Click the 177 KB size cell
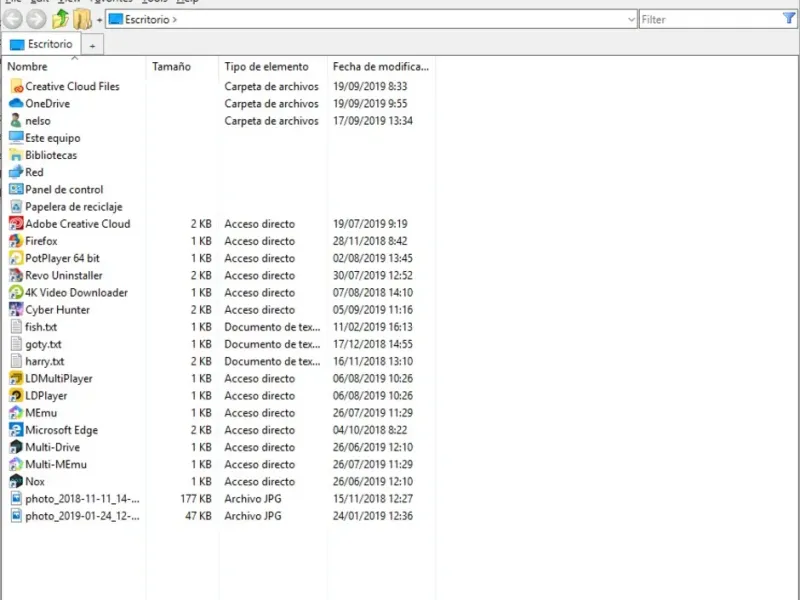The image size is (800, 600). 196,499
